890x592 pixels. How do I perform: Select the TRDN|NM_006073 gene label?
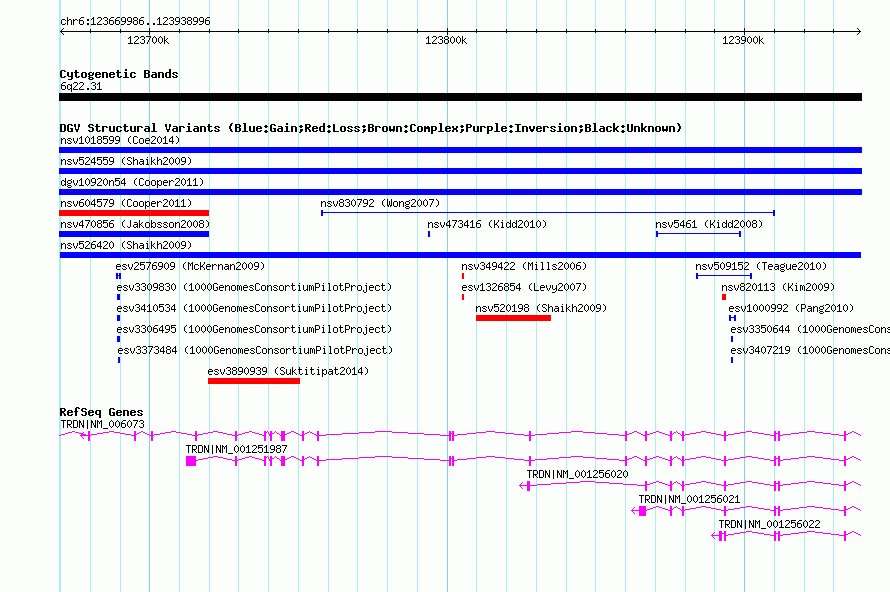coord(102,425)
